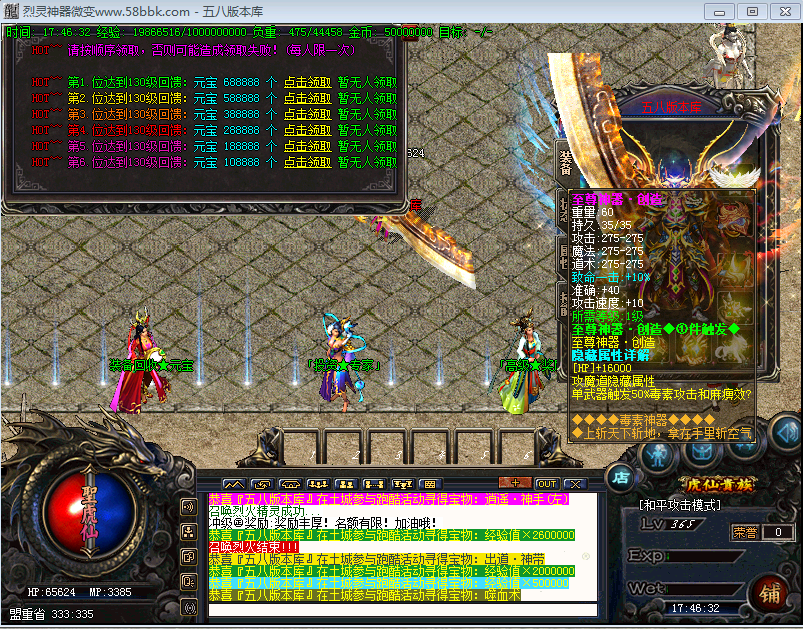Claim the 288888 元宝 reward via 点击领取
Viewport: 803px width, 629px height.
pos(308,130)
